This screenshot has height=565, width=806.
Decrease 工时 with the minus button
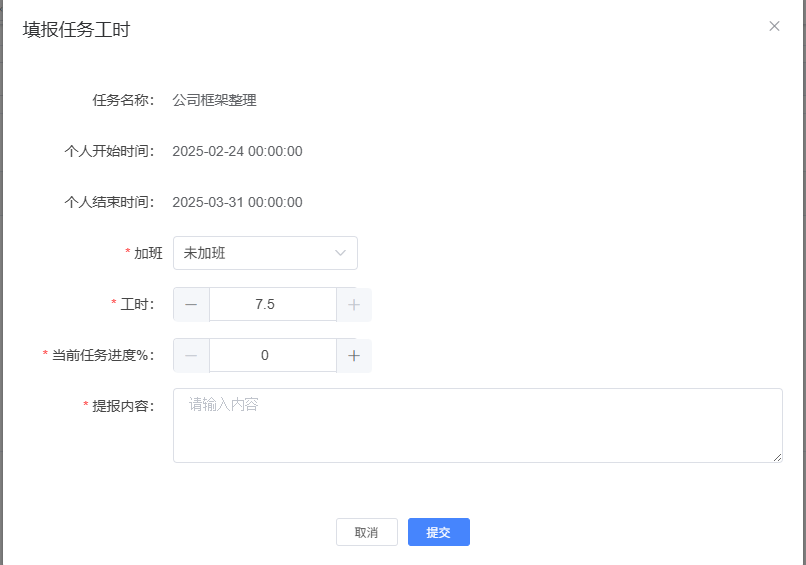(191, 304)
